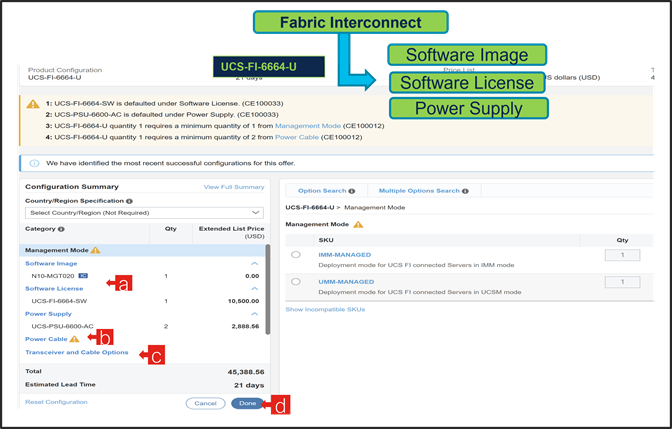Click the info icon on the Multiple Options Search tab
672x429 pixels.
click(x=465, y=191)
